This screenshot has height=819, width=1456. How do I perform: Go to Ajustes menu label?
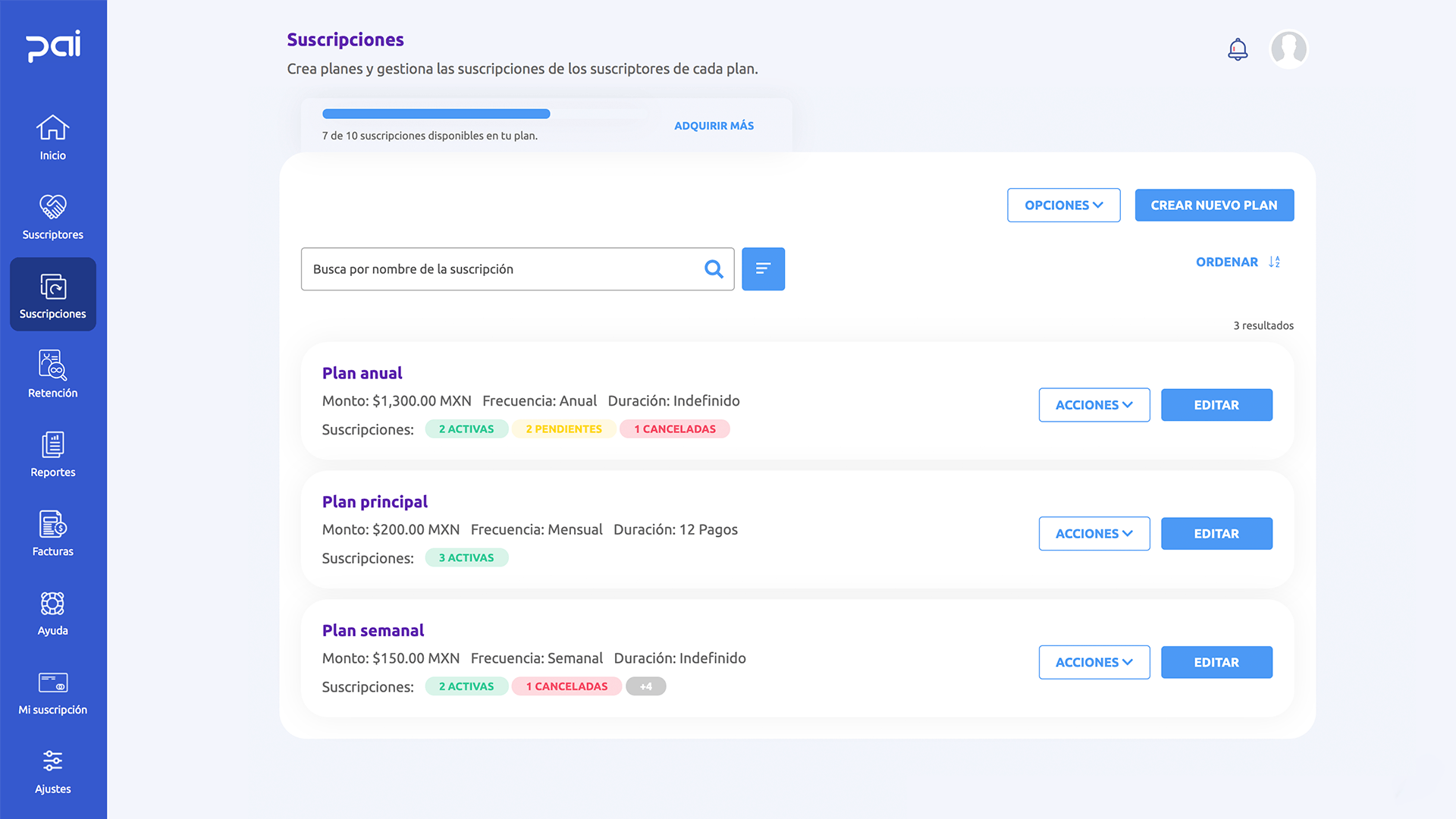click(53, 789)
